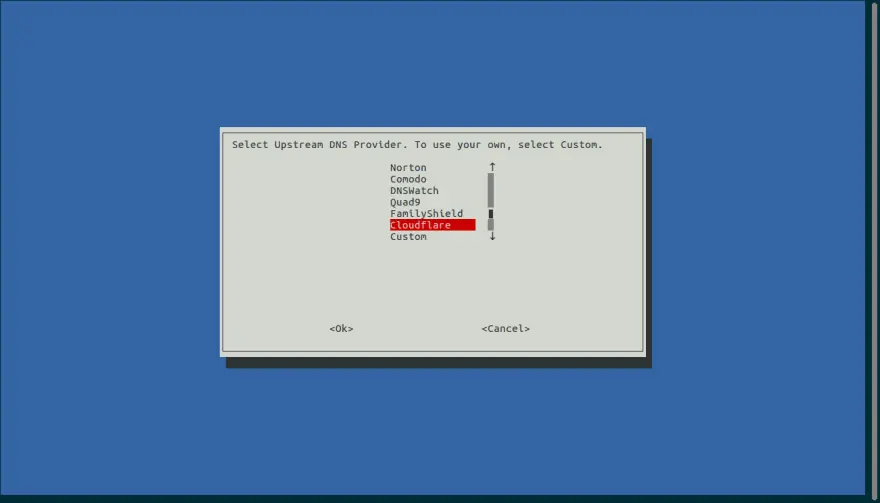
Task: Select the Quad9 list entry
Action: tap(405, 202)
